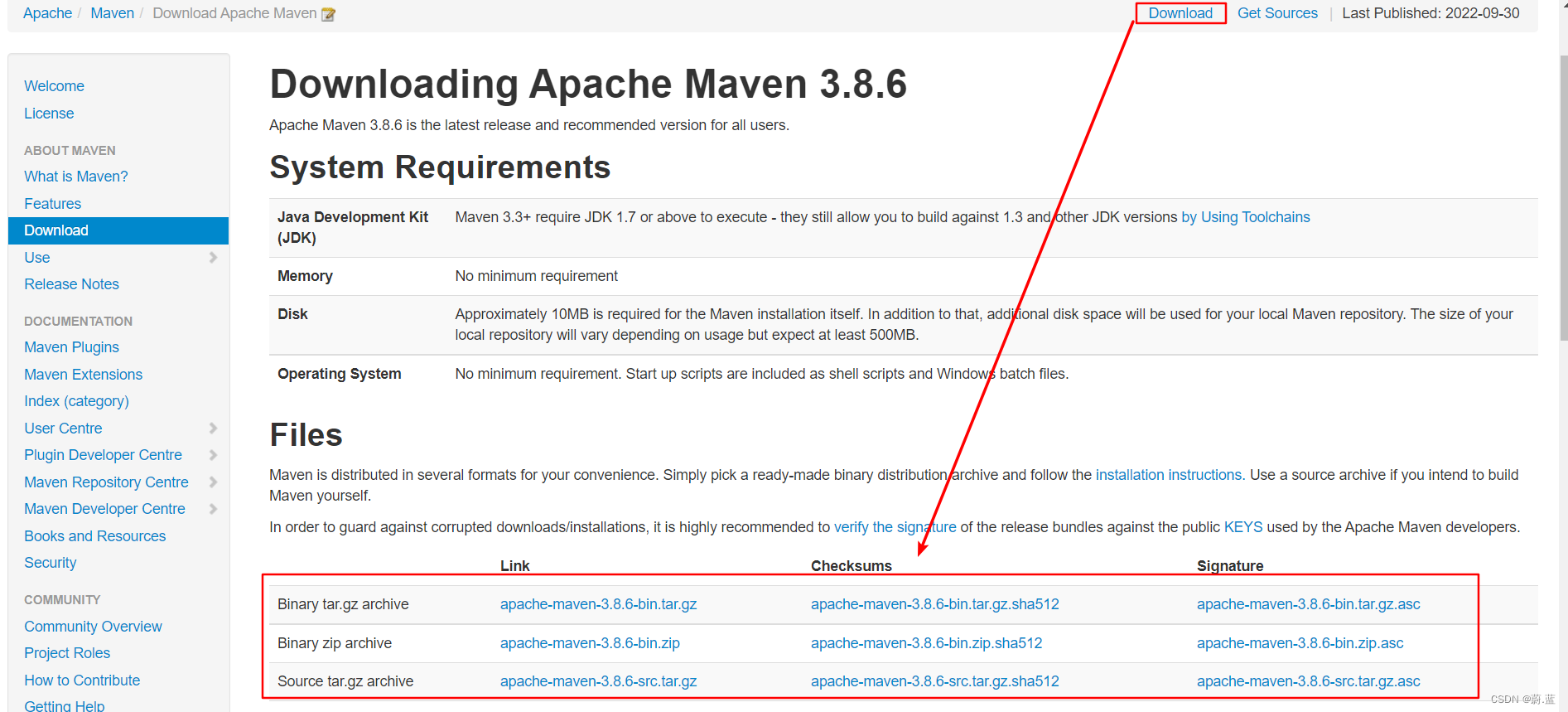Open apache-maven-3.8.6-bin.tar.gz.sha512 checksum
The height and width of the screenshot is (712, 1568).
[934, 604]
